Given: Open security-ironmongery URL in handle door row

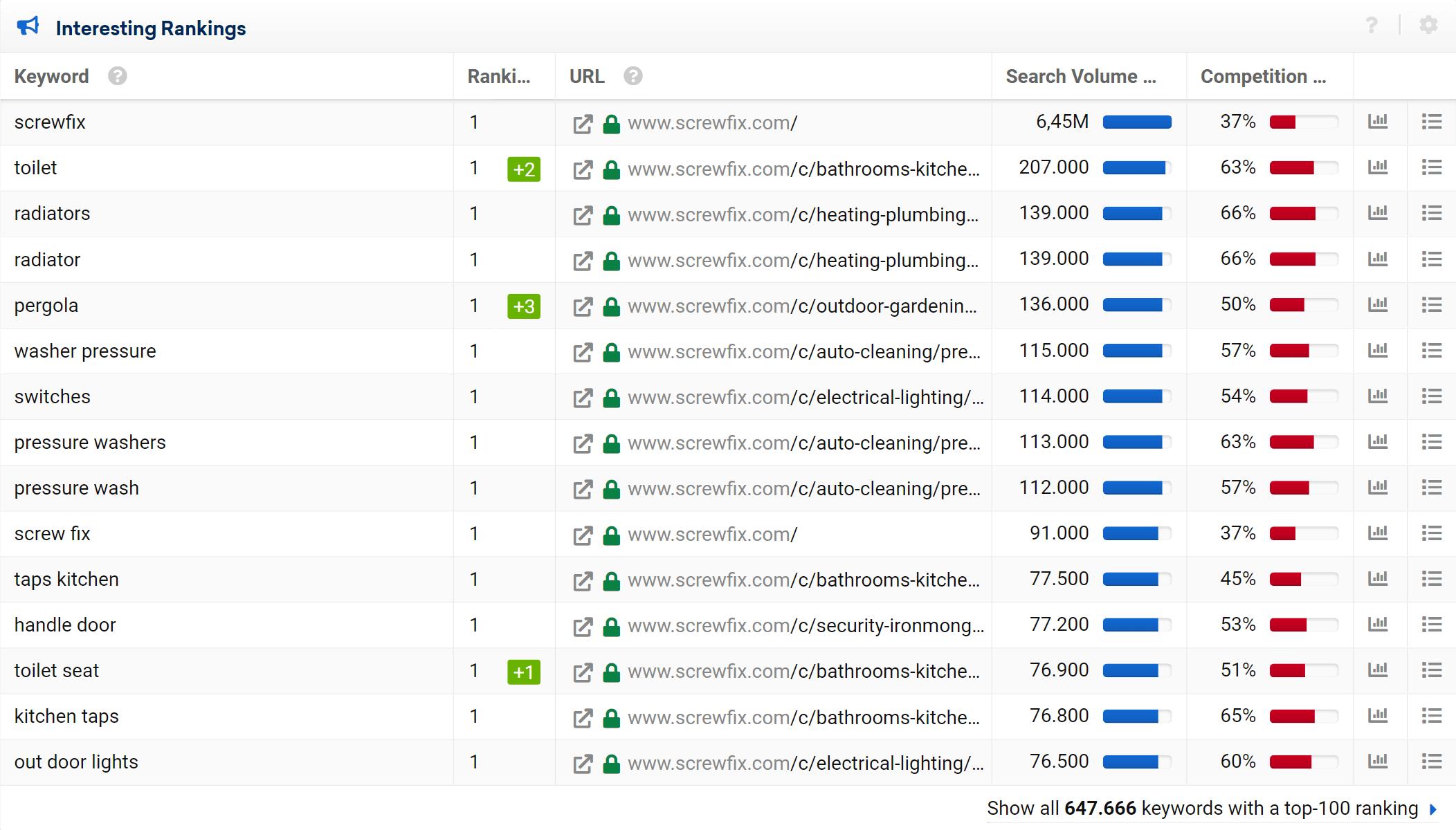Looking at the screenshot, I should (x=806, y=625).
